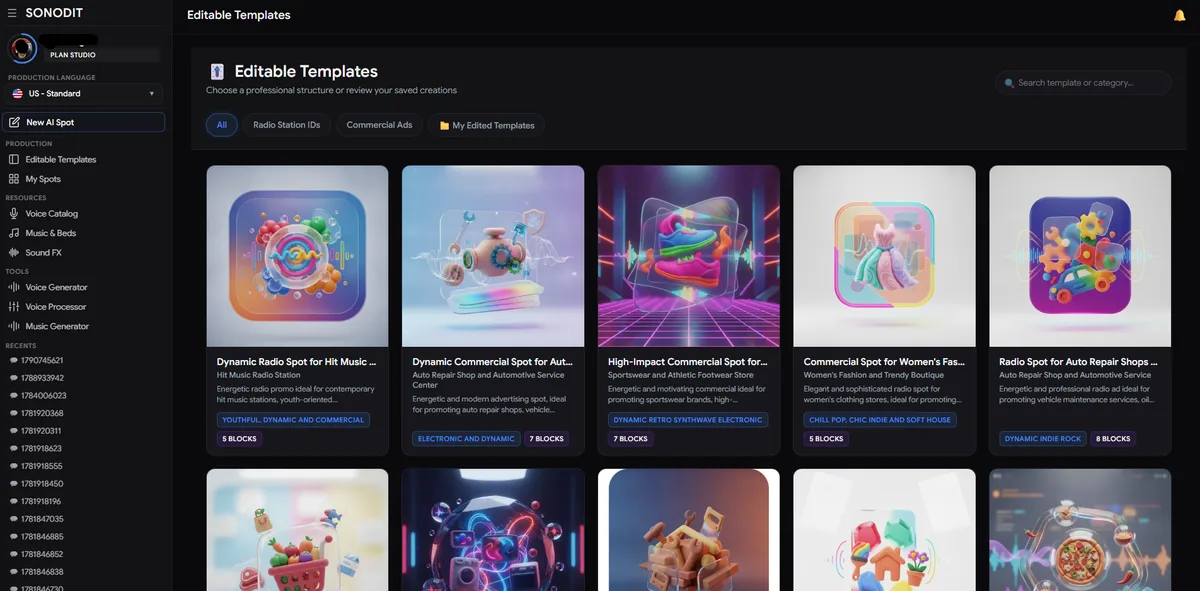Viewport: 1200px width, 591px height.
Task: Click the user profile avatar
Action: pyautogui.click(x=22, y=48)
